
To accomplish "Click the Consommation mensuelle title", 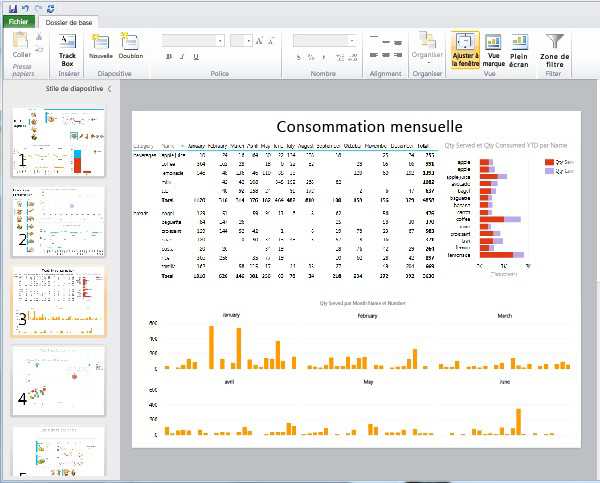I will (x=369, y=127).
